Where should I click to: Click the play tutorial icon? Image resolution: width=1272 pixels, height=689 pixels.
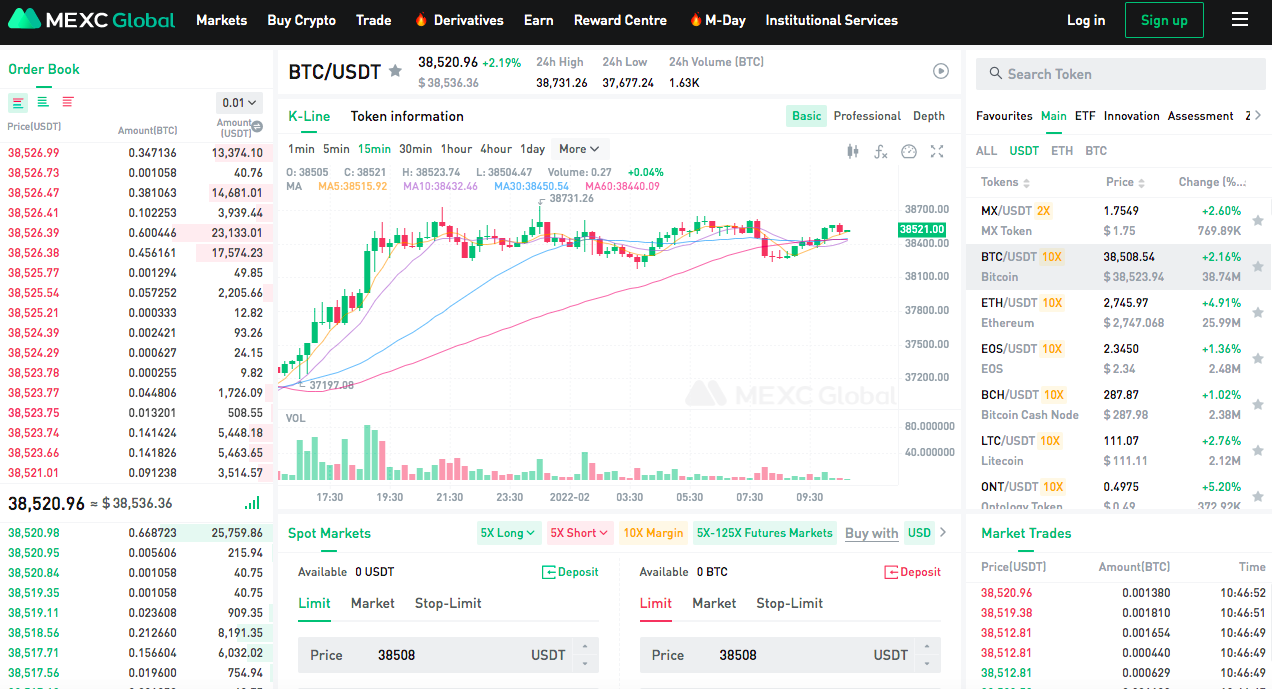(x=941, y=71)
